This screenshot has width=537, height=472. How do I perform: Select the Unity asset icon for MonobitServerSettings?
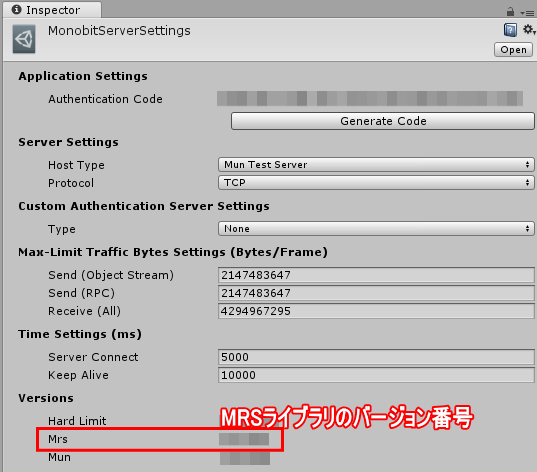coord(24,39)
